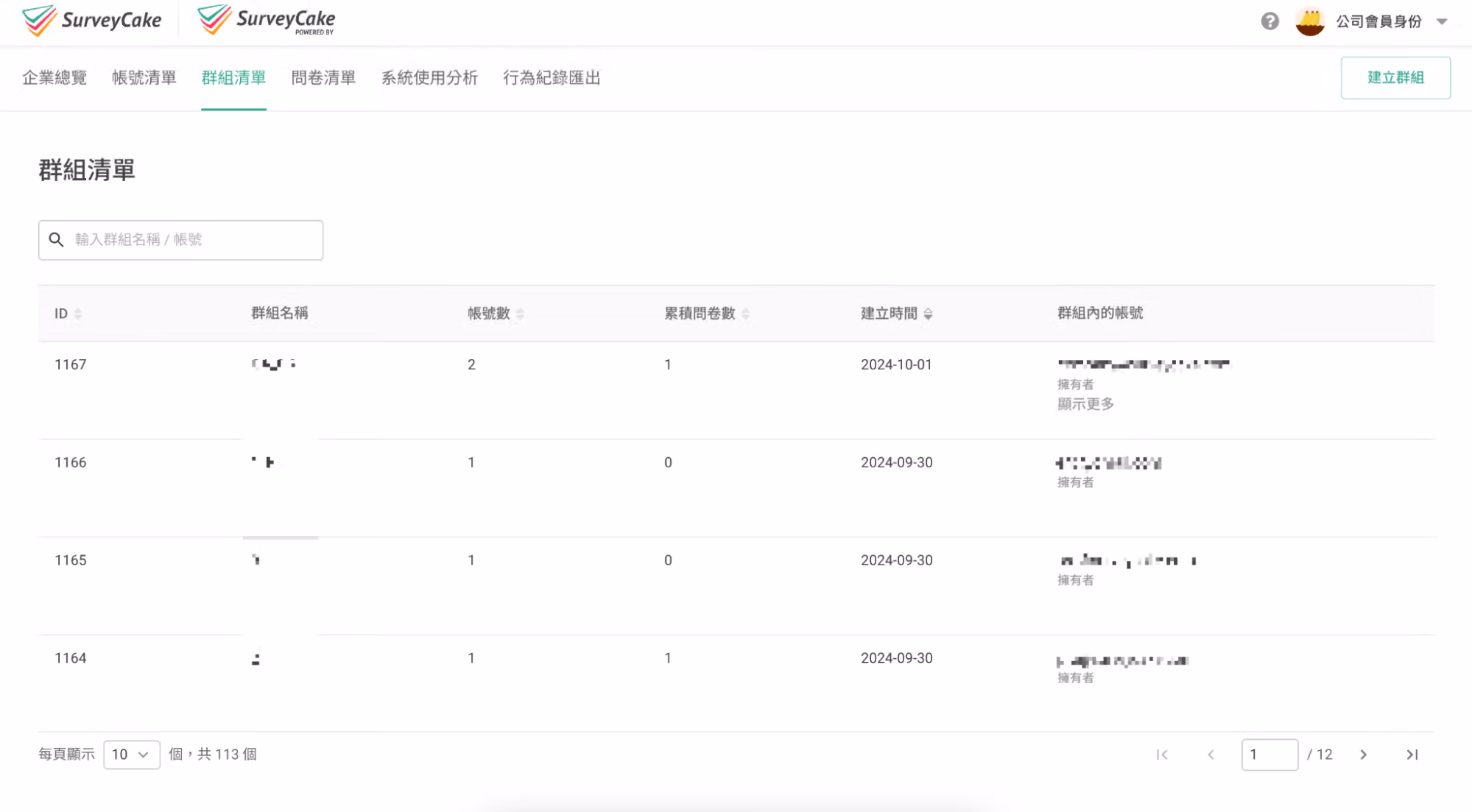
Task: Open the 系統使用分析 tab
Action: [429, 78]
